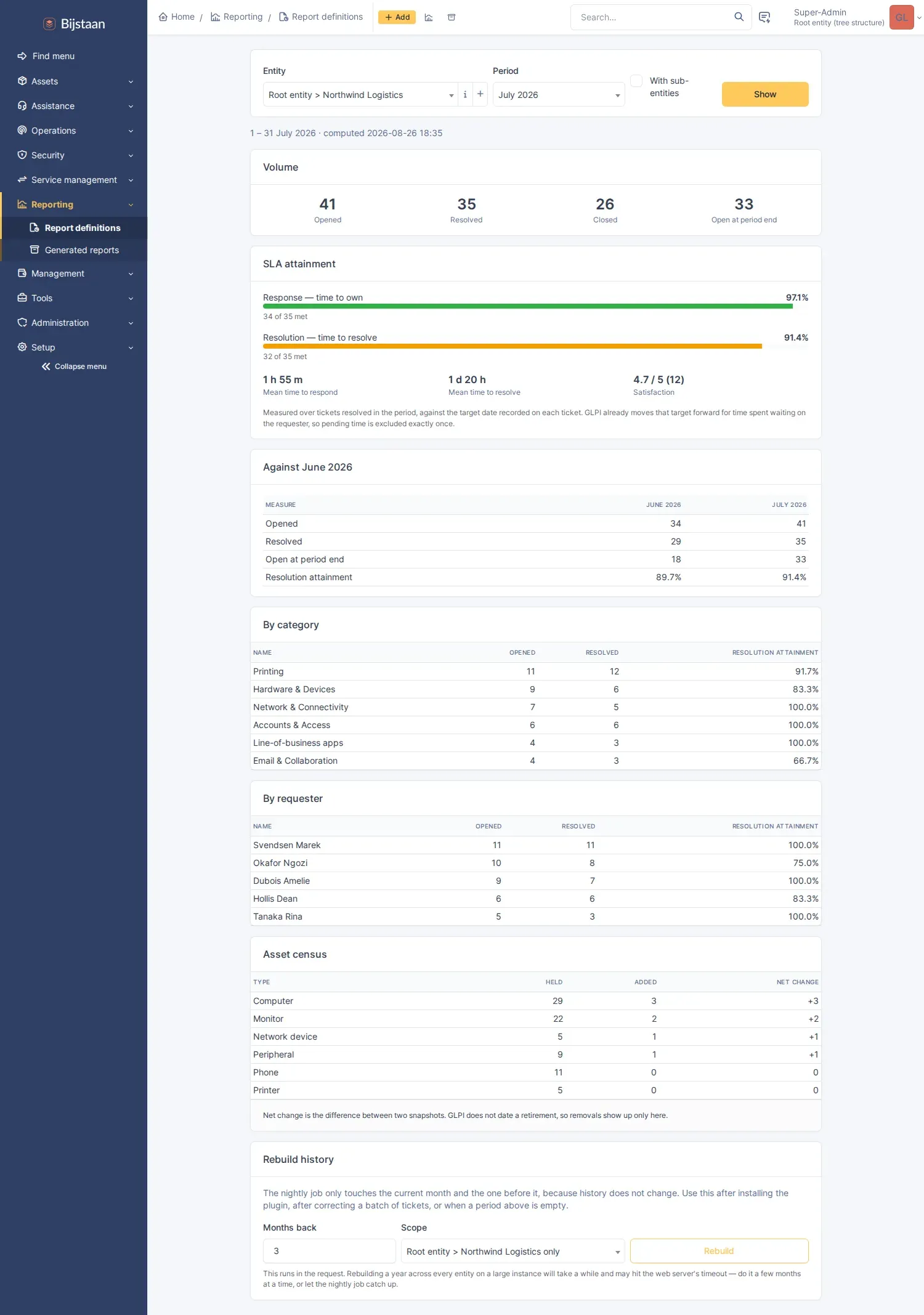
Task: Click the Collapse menu double-chevron icon
Action: click(x=46, y=366)
